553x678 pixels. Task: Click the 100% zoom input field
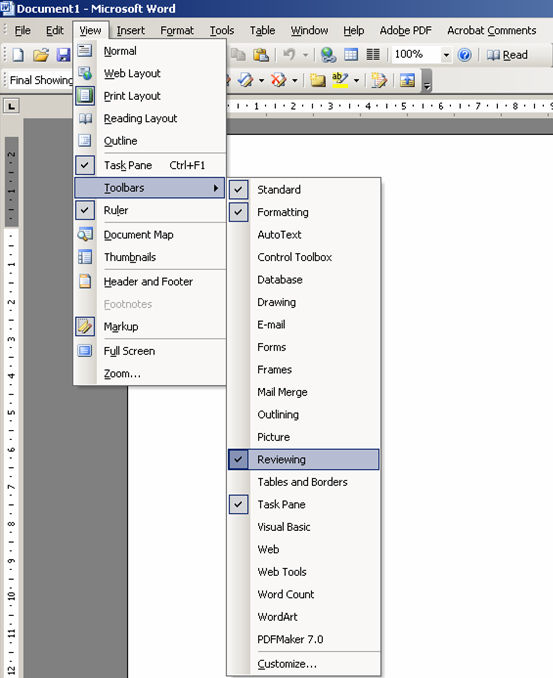pos(416,55)
